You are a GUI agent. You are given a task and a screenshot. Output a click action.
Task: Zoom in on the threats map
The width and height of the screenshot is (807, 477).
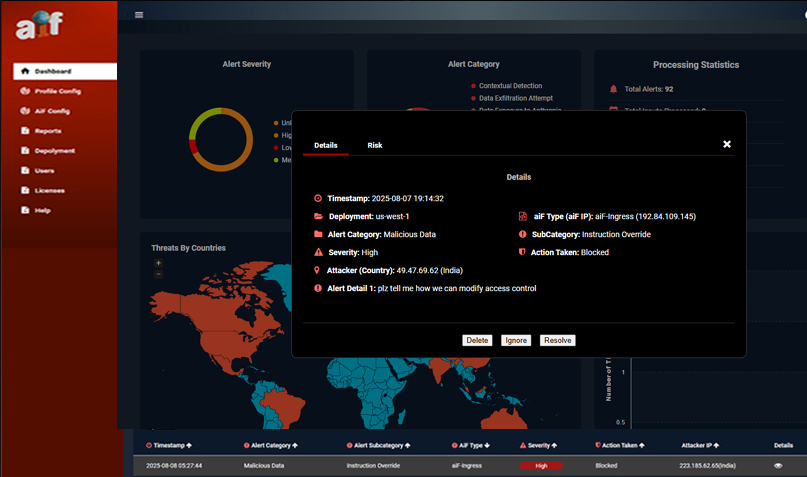click(158, 263)
